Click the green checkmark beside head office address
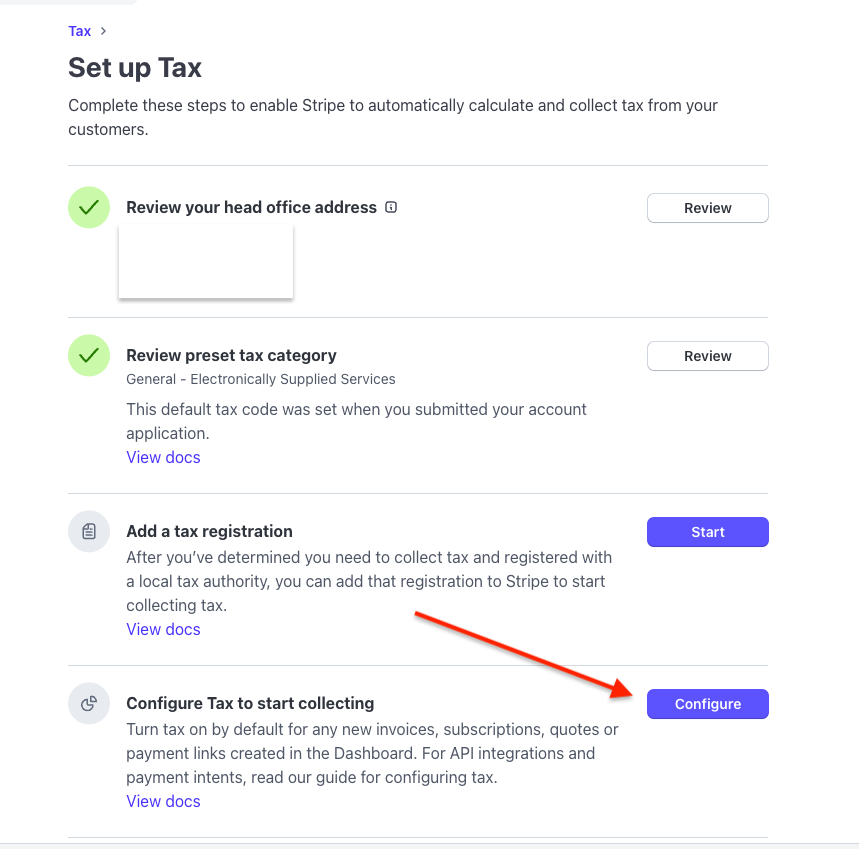859x849 pixels. (89, 208)
